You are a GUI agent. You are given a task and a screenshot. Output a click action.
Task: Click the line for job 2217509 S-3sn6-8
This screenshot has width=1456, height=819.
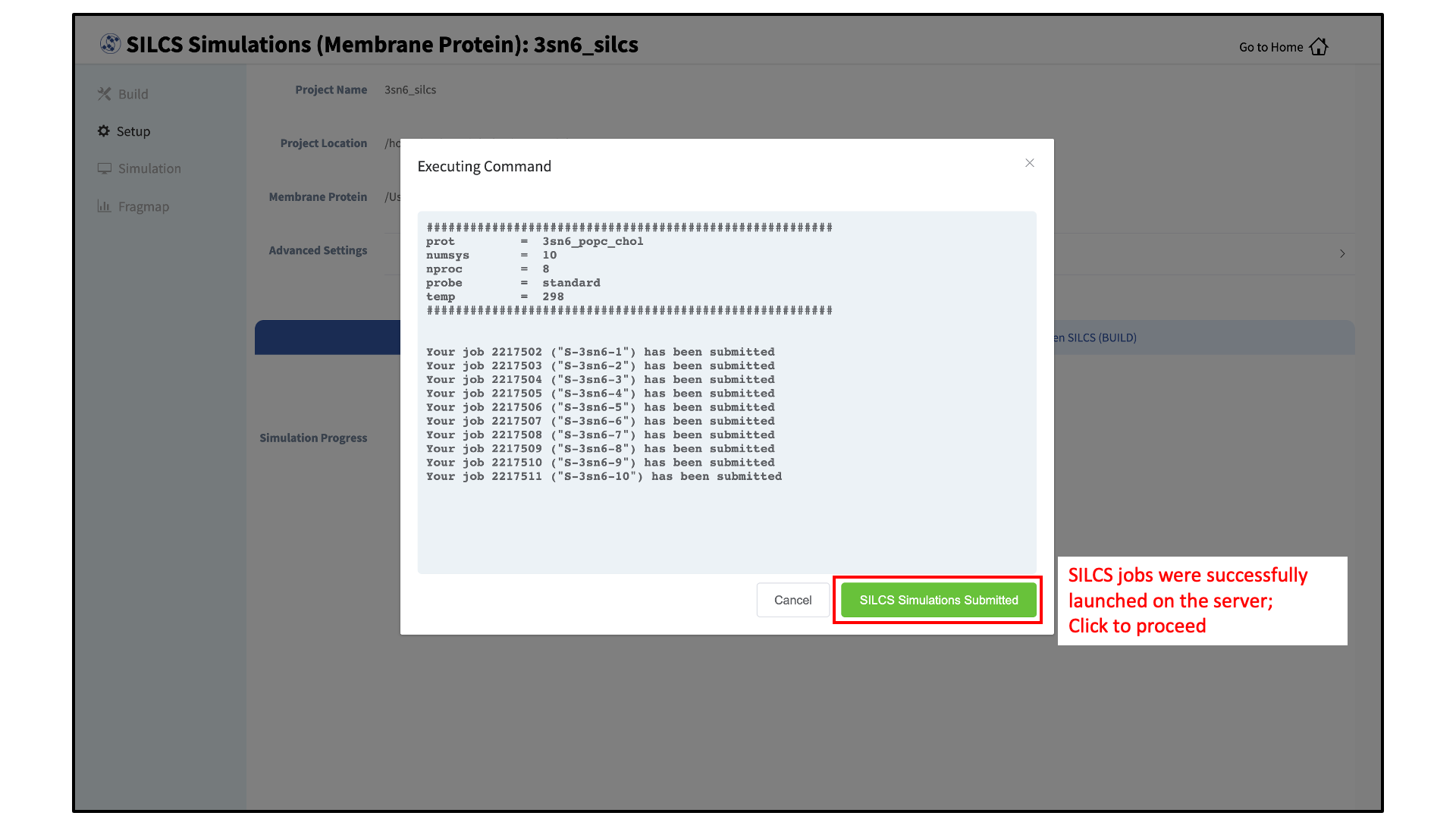(x=601, y=448)
